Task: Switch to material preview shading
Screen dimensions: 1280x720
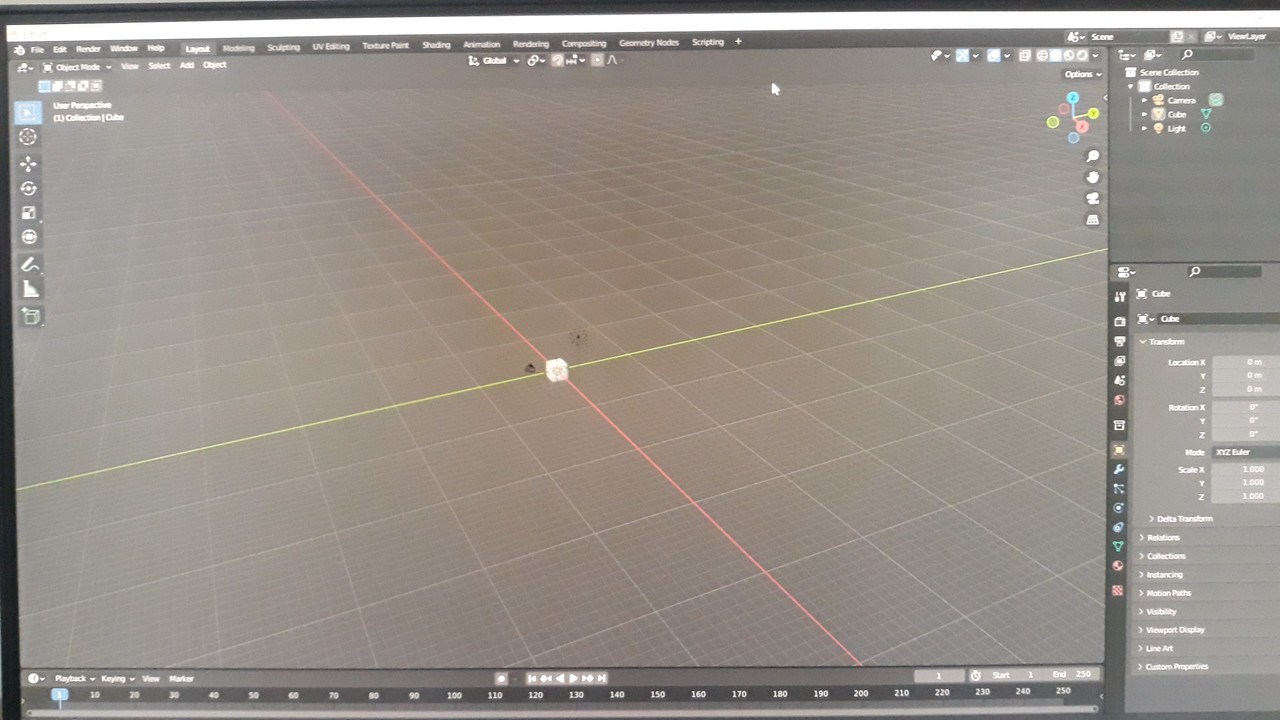Action: (x=1068, y=56)
